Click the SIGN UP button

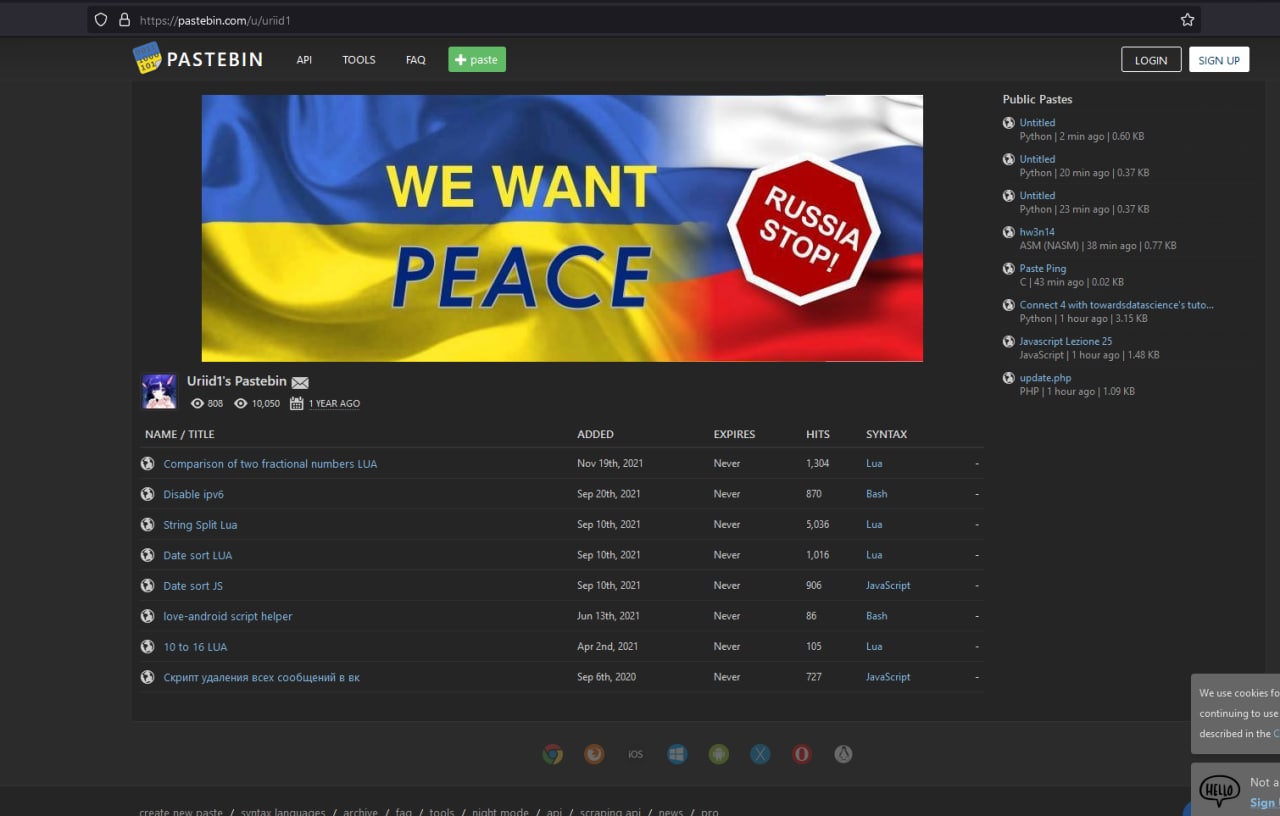click(x=1219, y=60)
